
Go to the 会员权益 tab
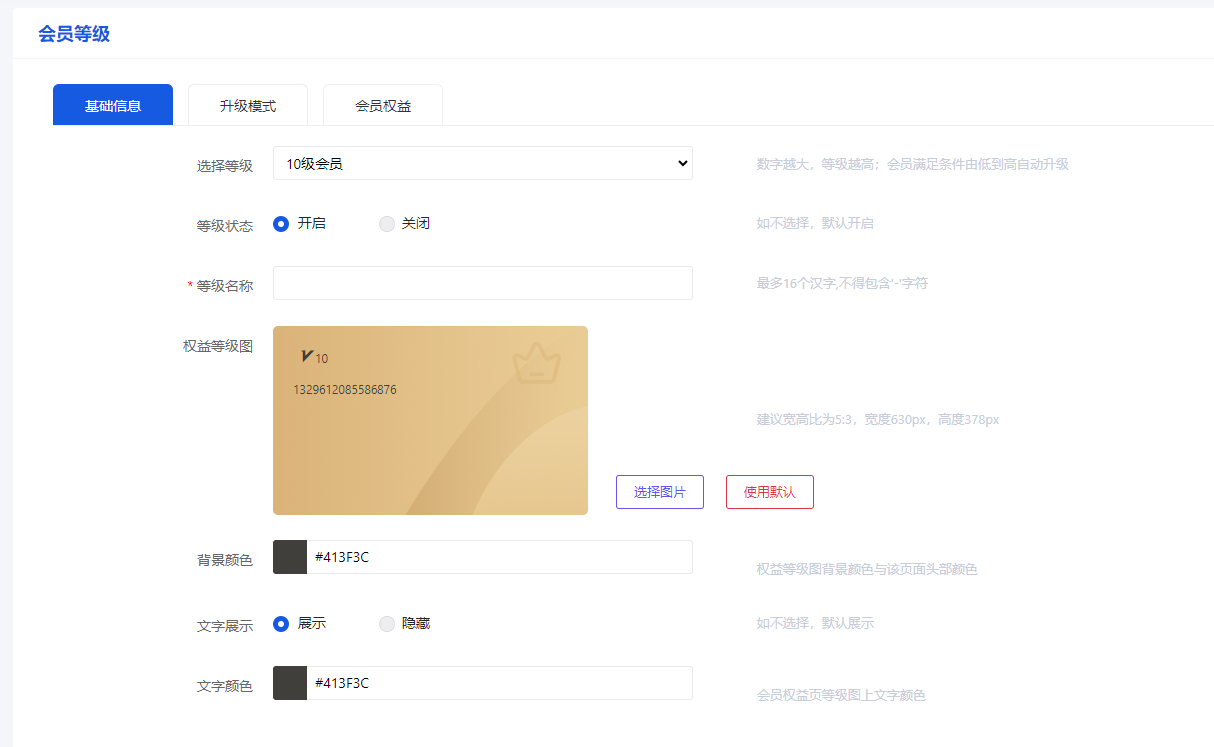coord(383,105)
